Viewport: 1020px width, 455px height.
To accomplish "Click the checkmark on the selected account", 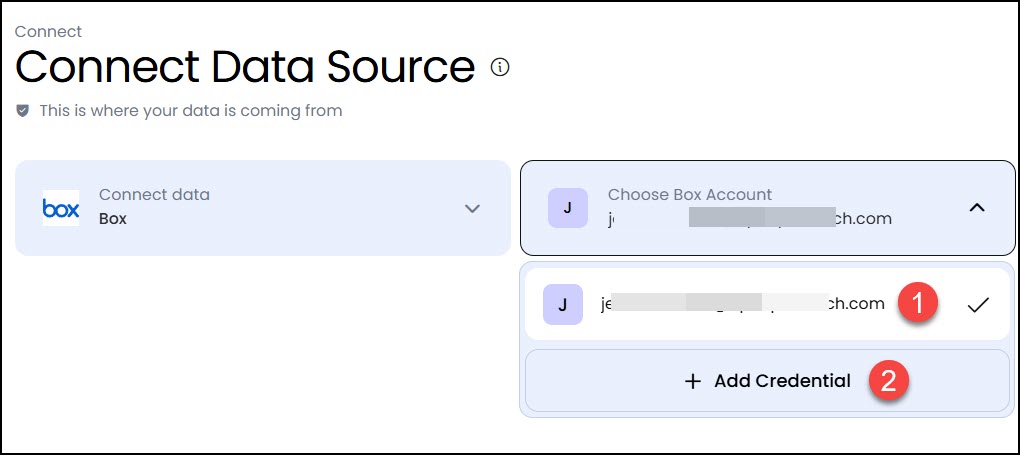I will coord(978,304).
